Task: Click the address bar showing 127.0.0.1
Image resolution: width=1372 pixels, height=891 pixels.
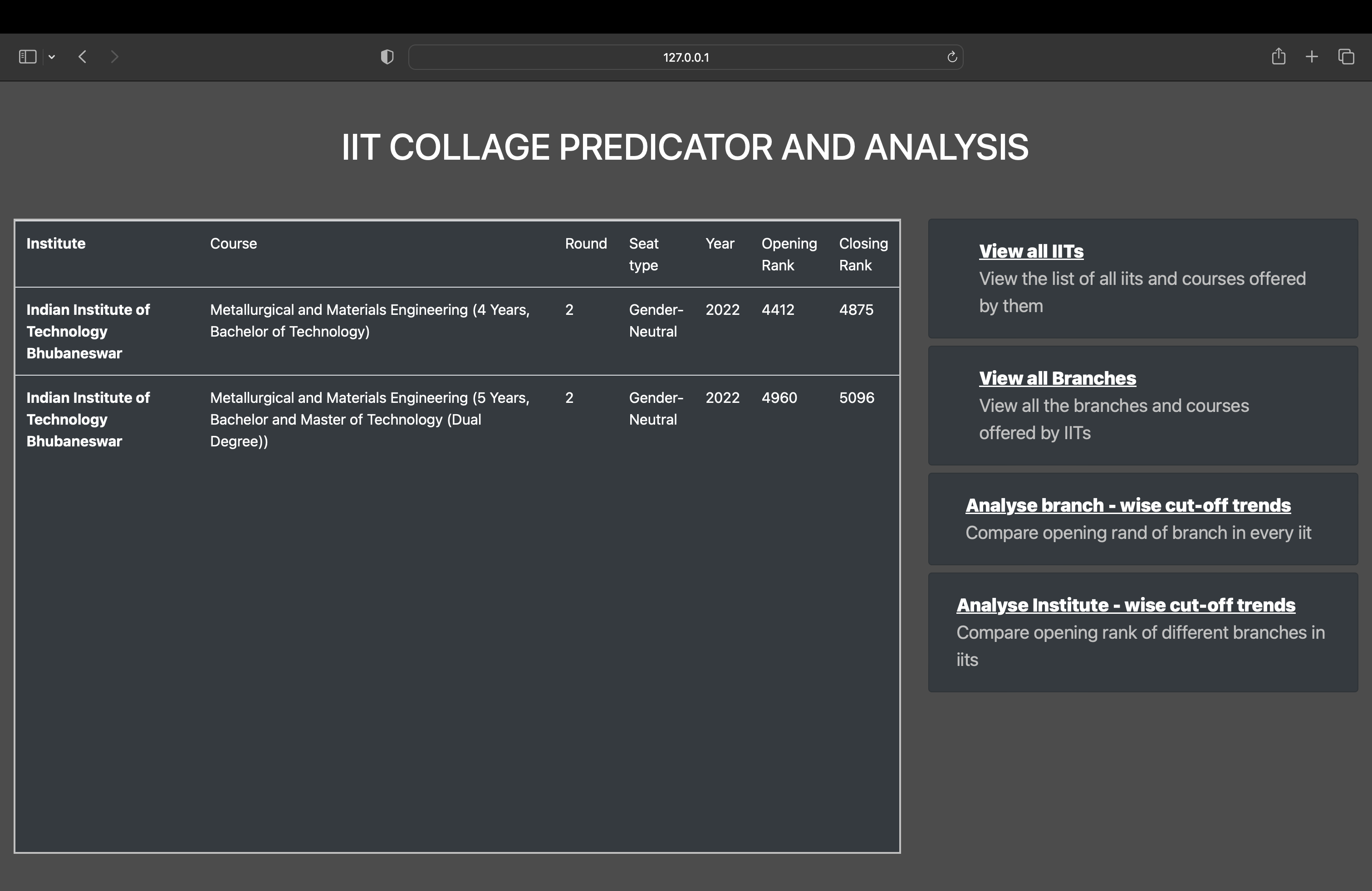Action: [x=686, y=57]
